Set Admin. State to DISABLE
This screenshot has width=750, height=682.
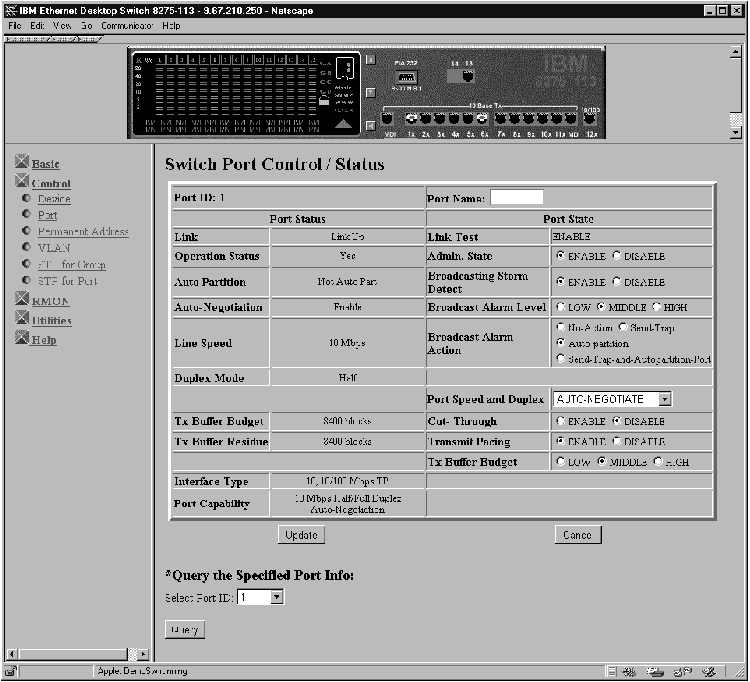pos(617,255)
